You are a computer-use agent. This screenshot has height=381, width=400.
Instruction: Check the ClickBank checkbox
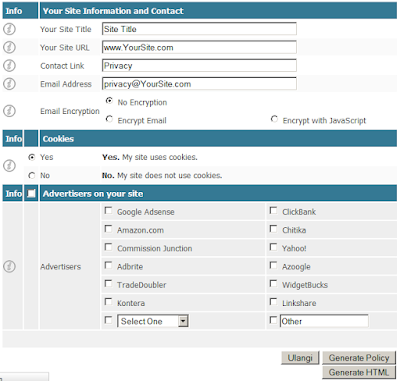[273, 210]
